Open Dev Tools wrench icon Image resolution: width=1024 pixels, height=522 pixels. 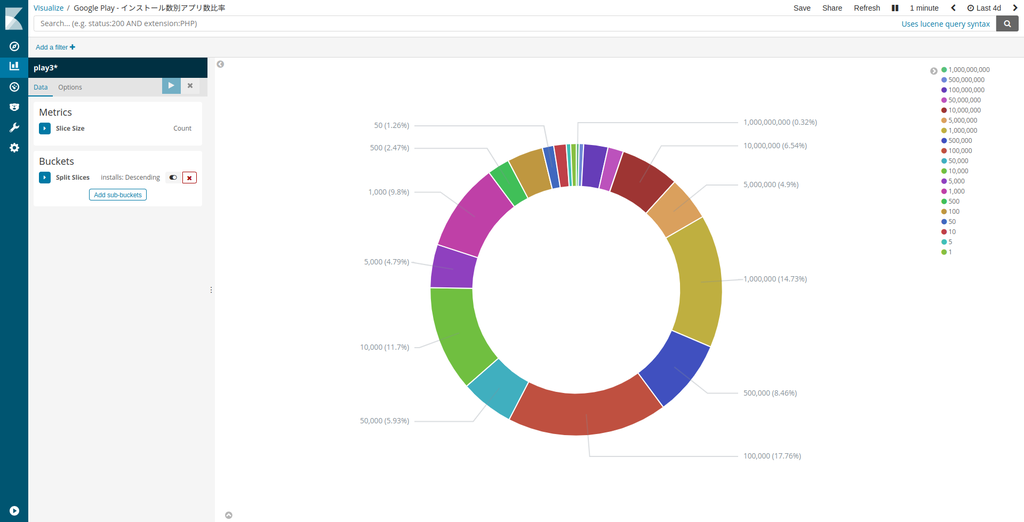[x=14, y=127]
